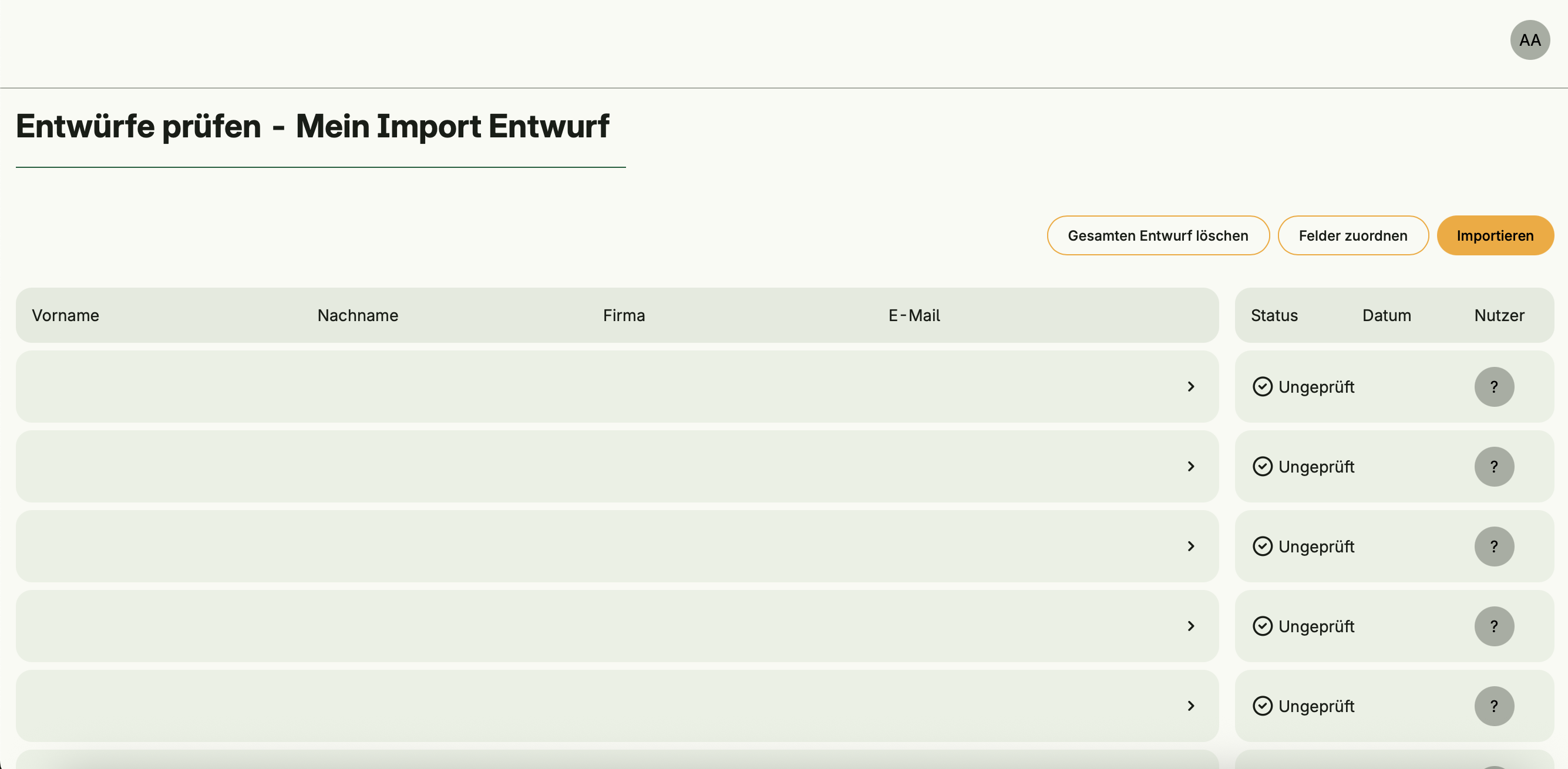Click the fourth row's question mark user avatar
Screen dimensions: 1568x769
pyautogui.click(x=1494, y=626)
